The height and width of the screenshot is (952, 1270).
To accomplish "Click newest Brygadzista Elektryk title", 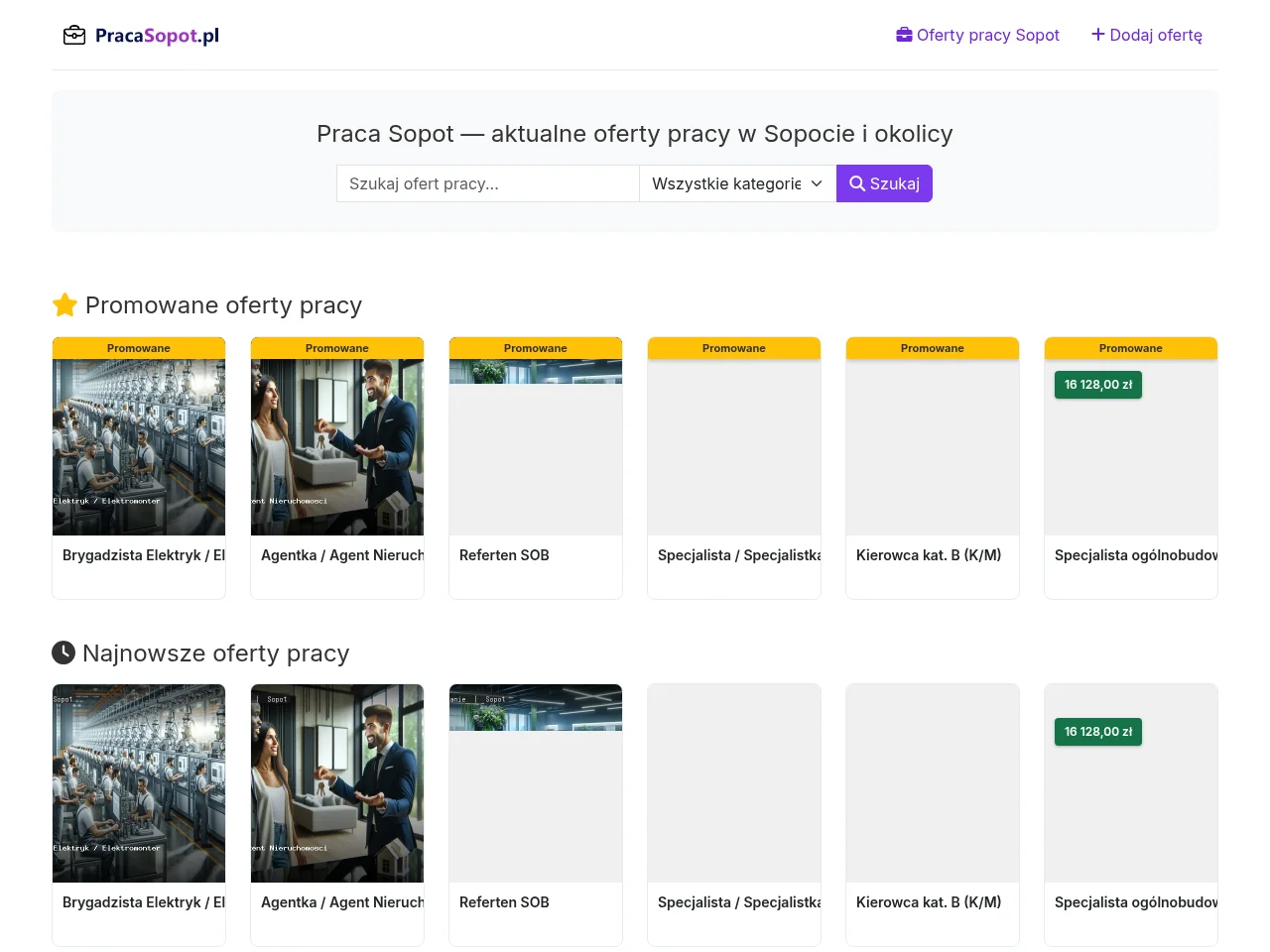I will coord(144,902).
